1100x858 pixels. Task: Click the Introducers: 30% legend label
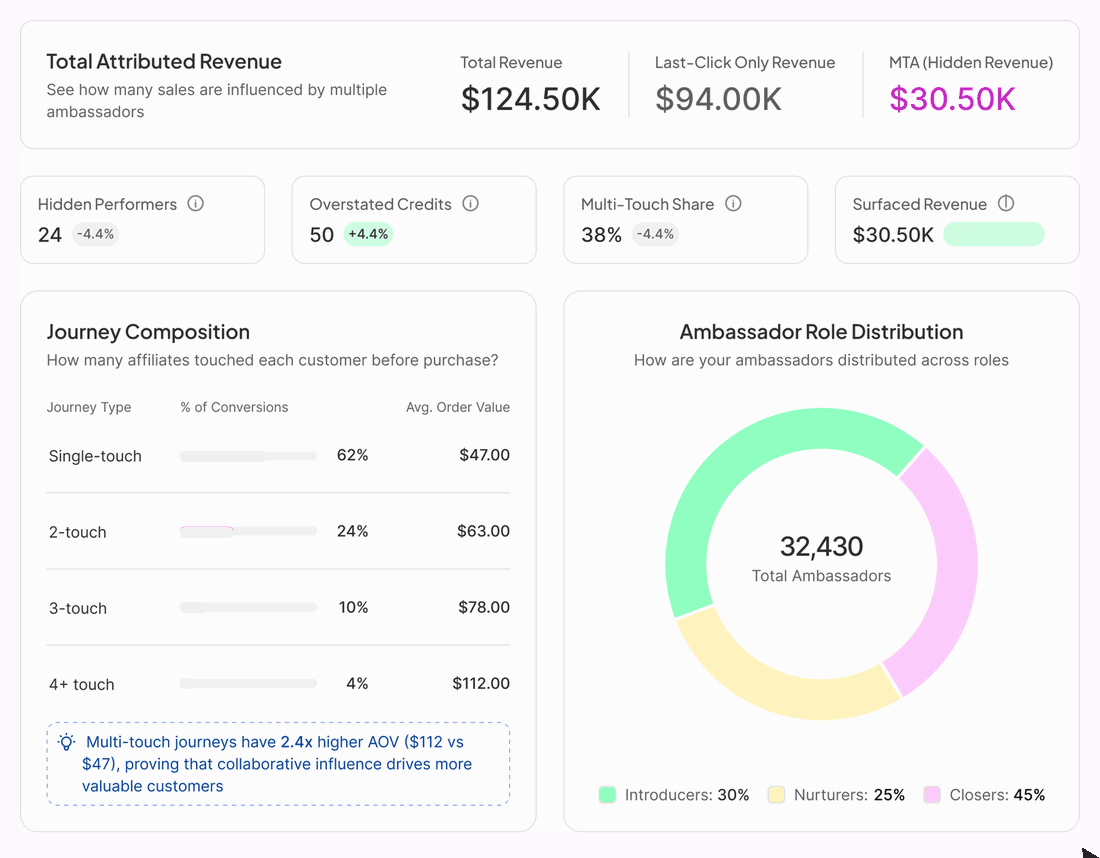[687, 795]
